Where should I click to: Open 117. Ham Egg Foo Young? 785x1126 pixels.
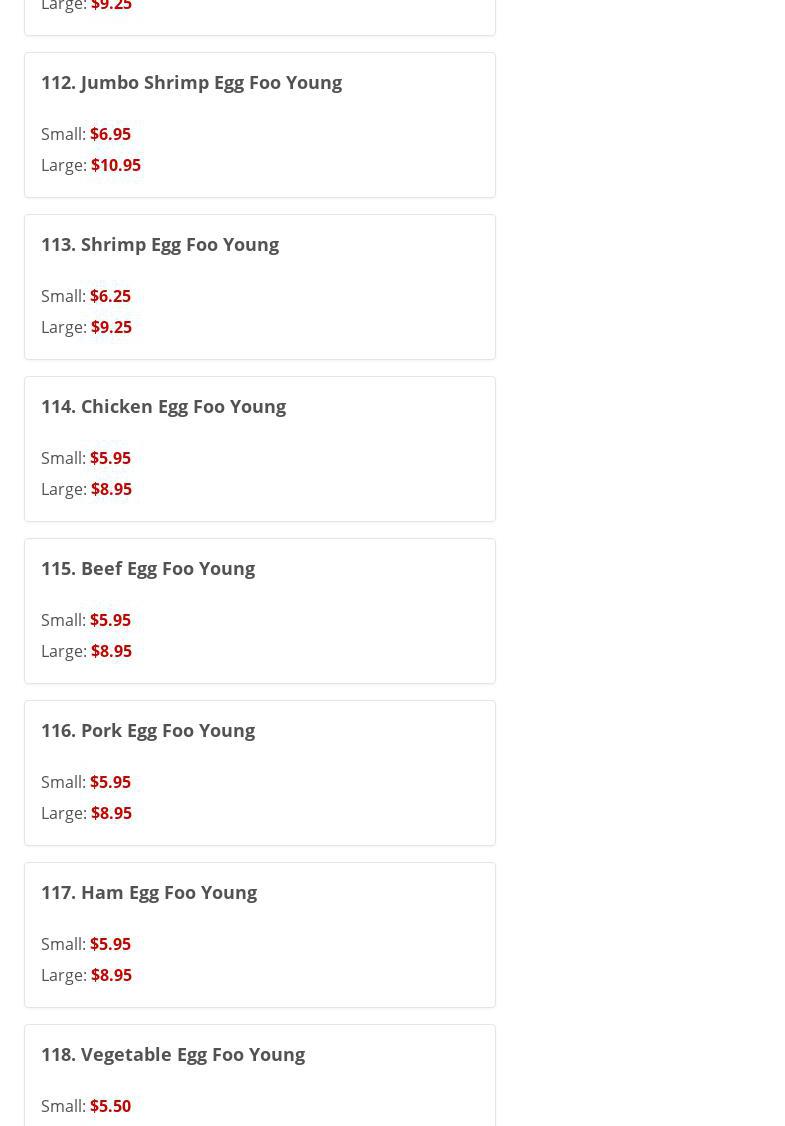coord(149,892)
